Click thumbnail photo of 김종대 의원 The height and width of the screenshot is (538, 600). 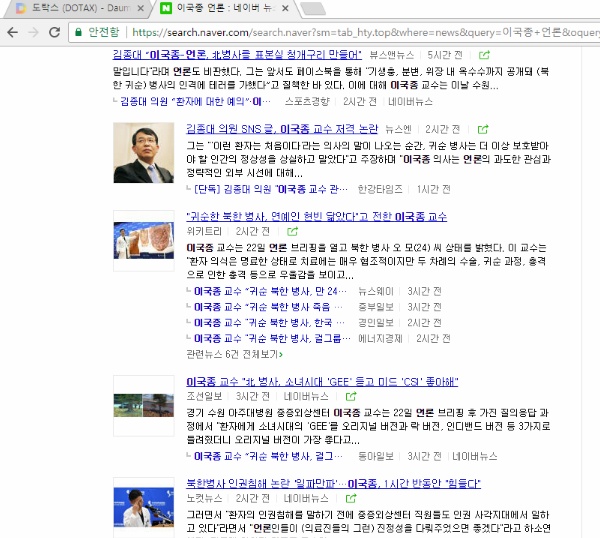pos(143,153)
